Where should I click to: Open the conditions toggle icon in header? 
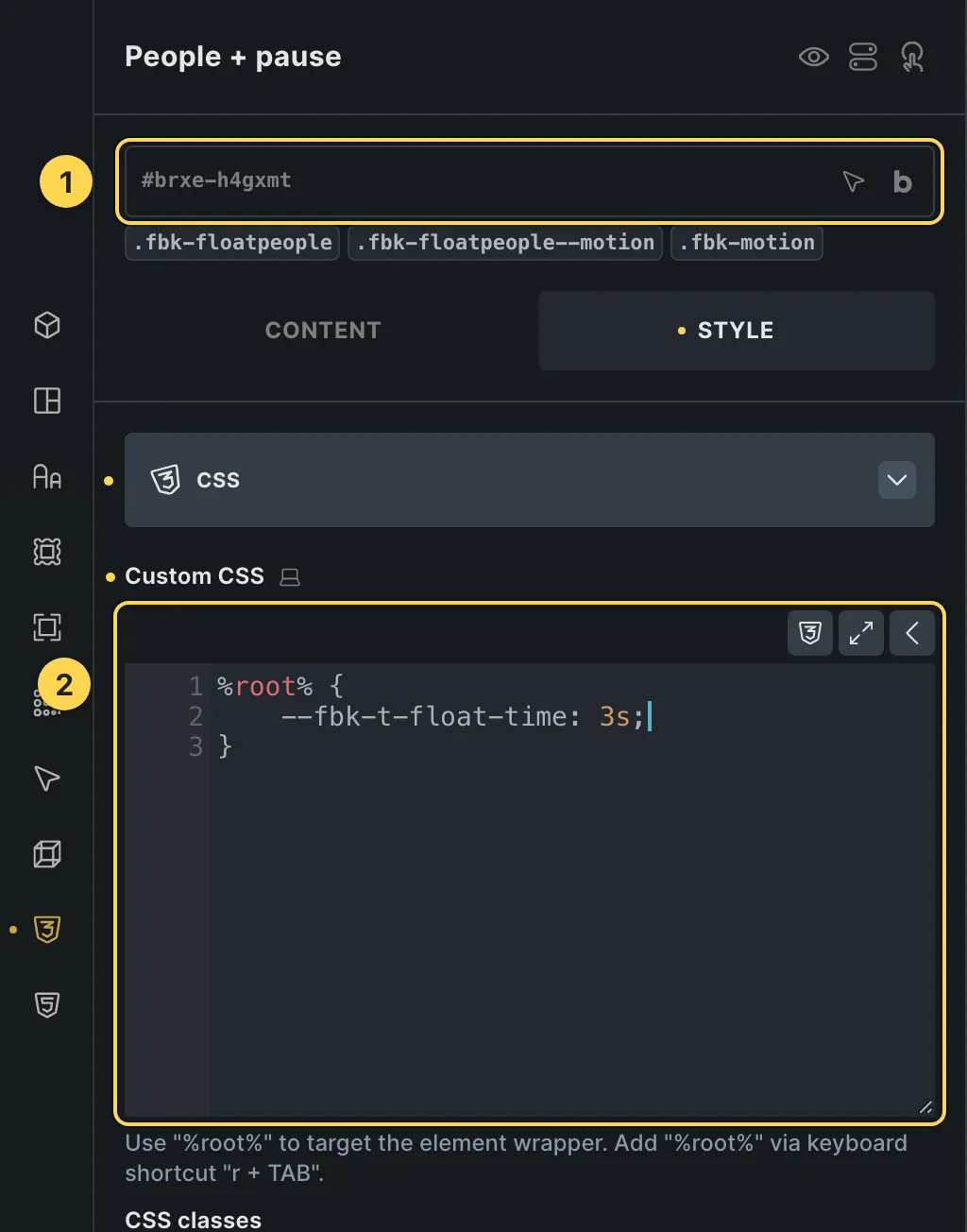click(863, 58)
